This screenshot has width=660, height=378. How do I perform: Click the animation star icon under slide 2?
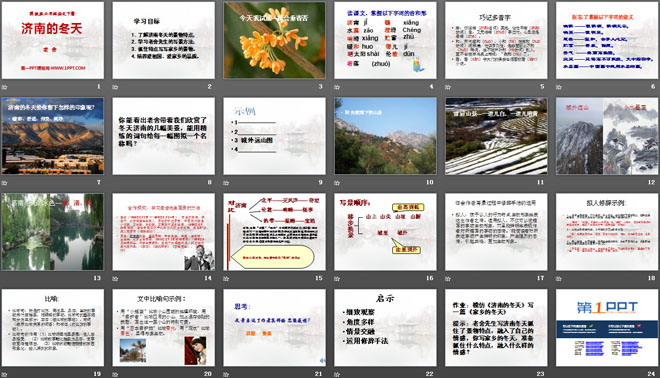[115, 87]
